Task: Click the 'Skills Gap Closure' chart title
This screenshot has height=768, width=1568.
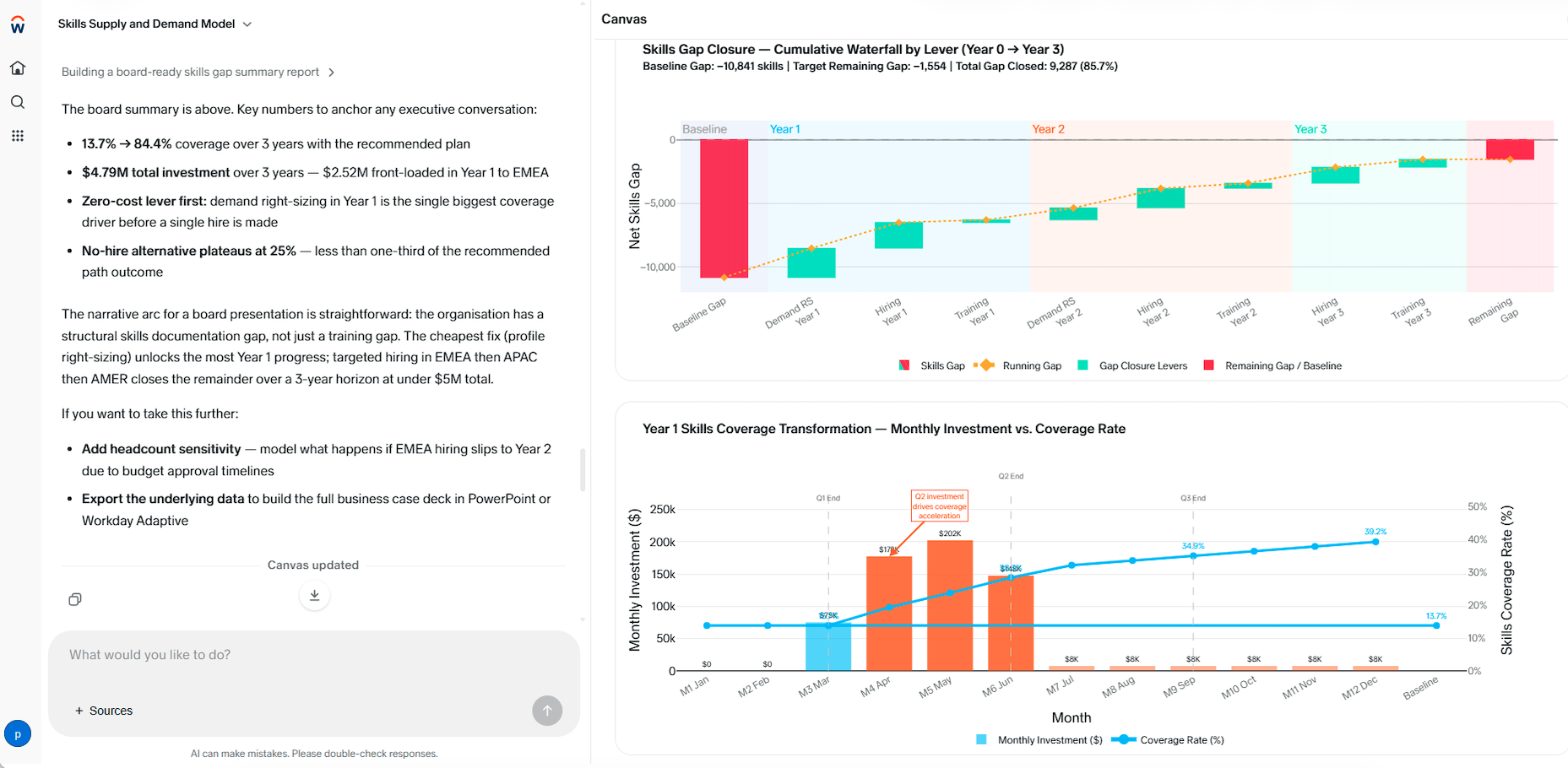Action: [853, 49]
